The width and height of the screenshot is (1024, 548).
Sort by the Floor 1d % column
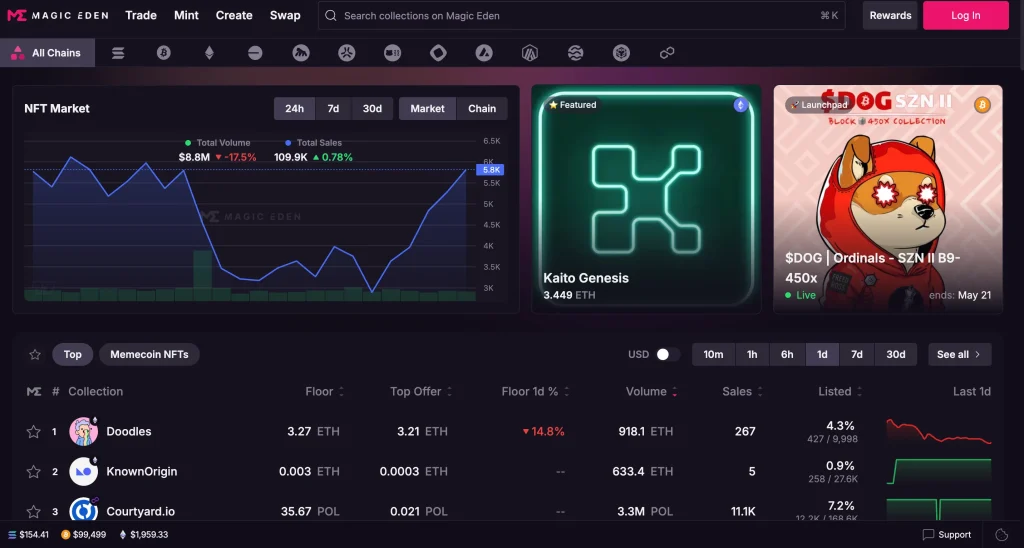point(536,391)
